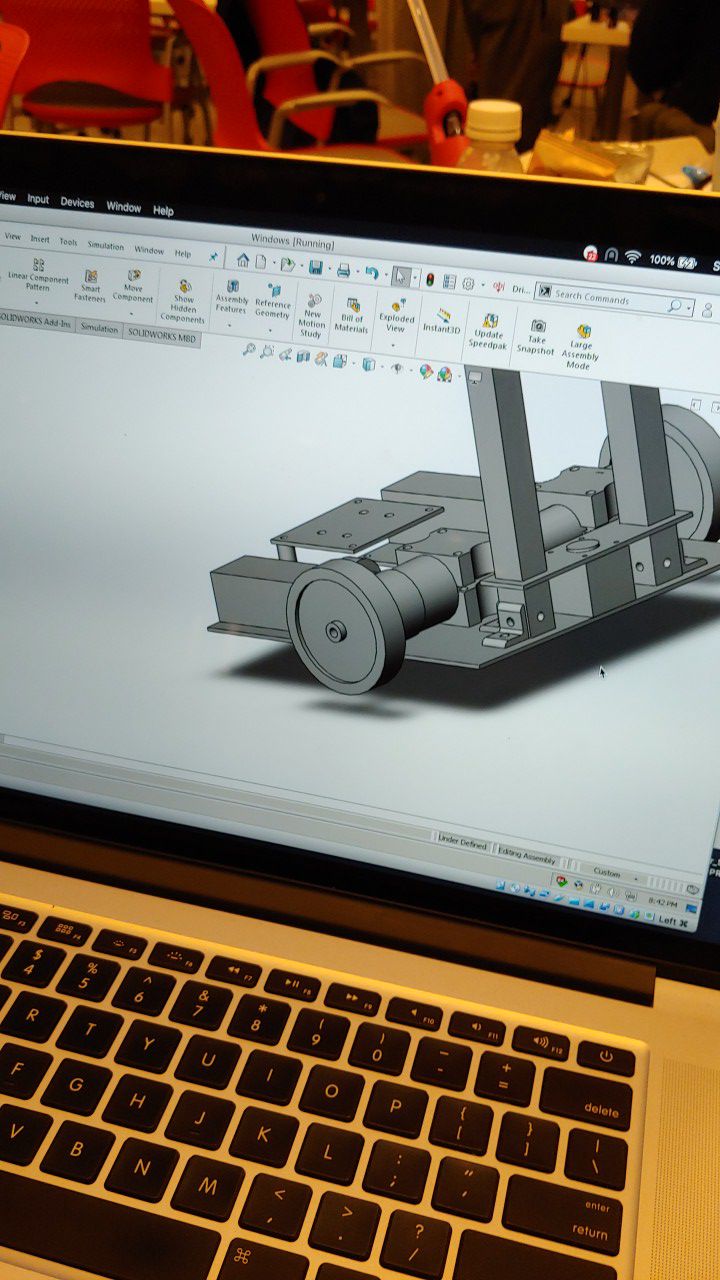The height and width of the screenshot is (1280, 720).
Task: Open the VM host Devices menu
Action: [x=77, y=202]
